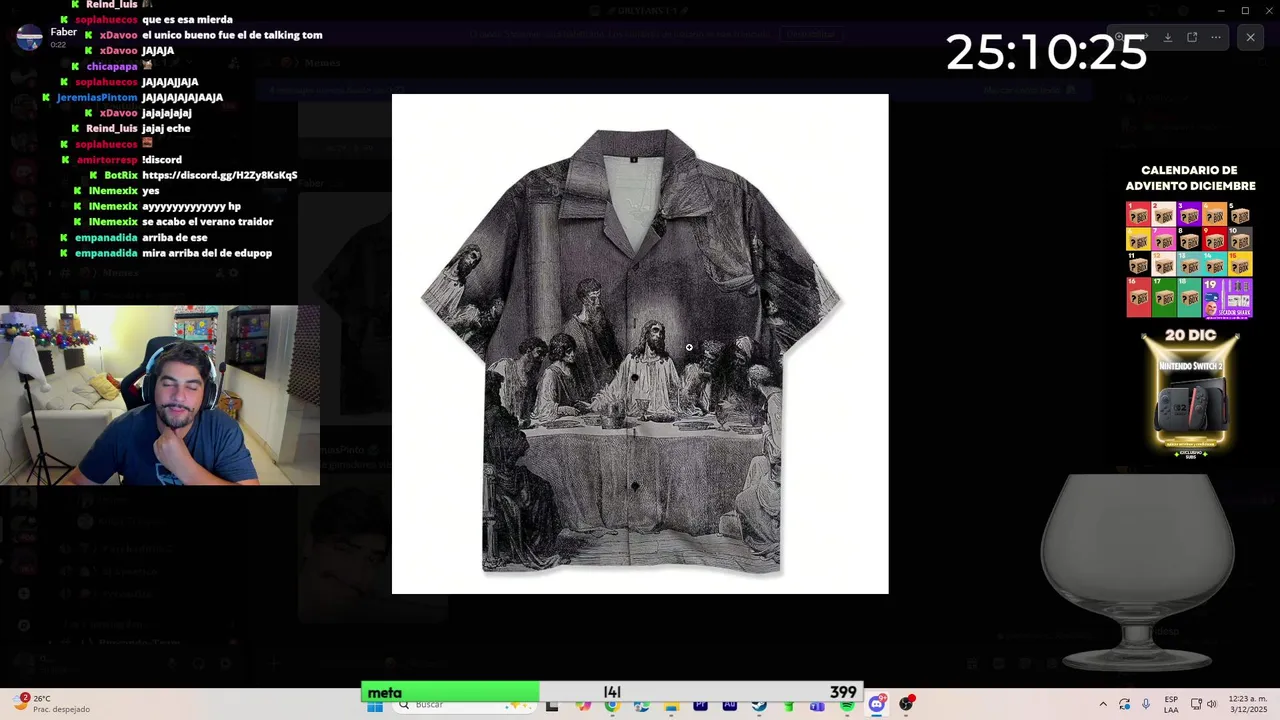
Task: Open Google Chrome from the taskbar
Action: [612, 705]
